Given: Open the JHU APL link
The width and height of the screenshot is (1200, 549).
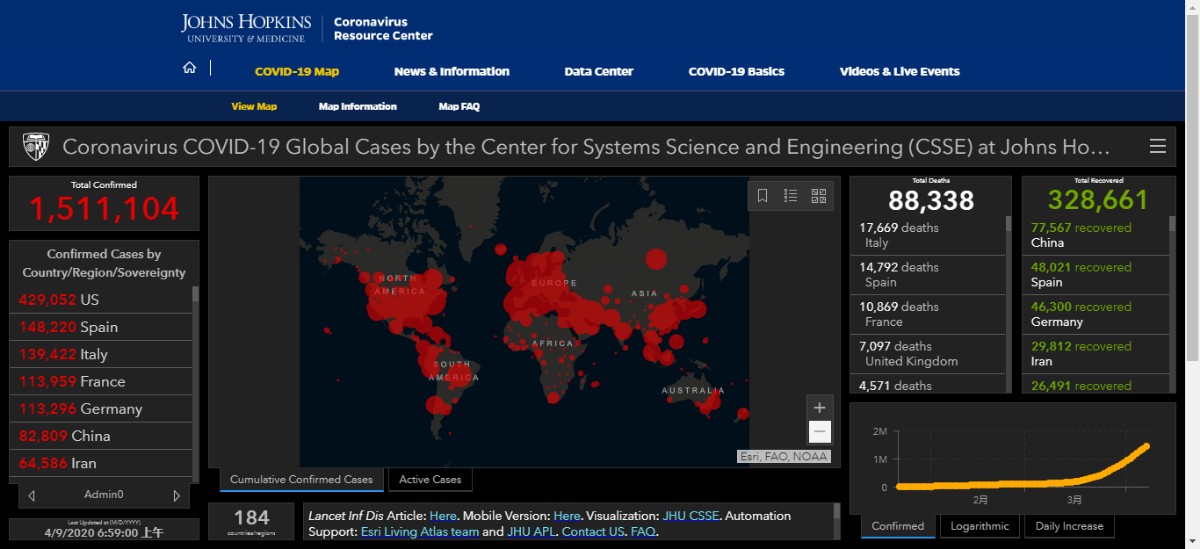Looking at the screenshot, I should (x=531, y=532).
